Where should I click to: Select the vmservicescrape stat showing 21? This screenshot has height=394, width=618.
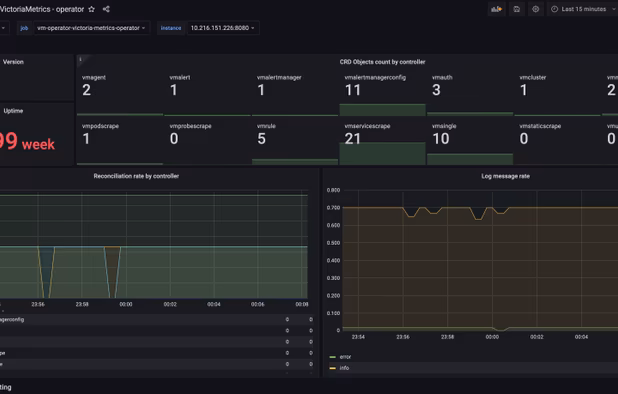tap(382, 142)
